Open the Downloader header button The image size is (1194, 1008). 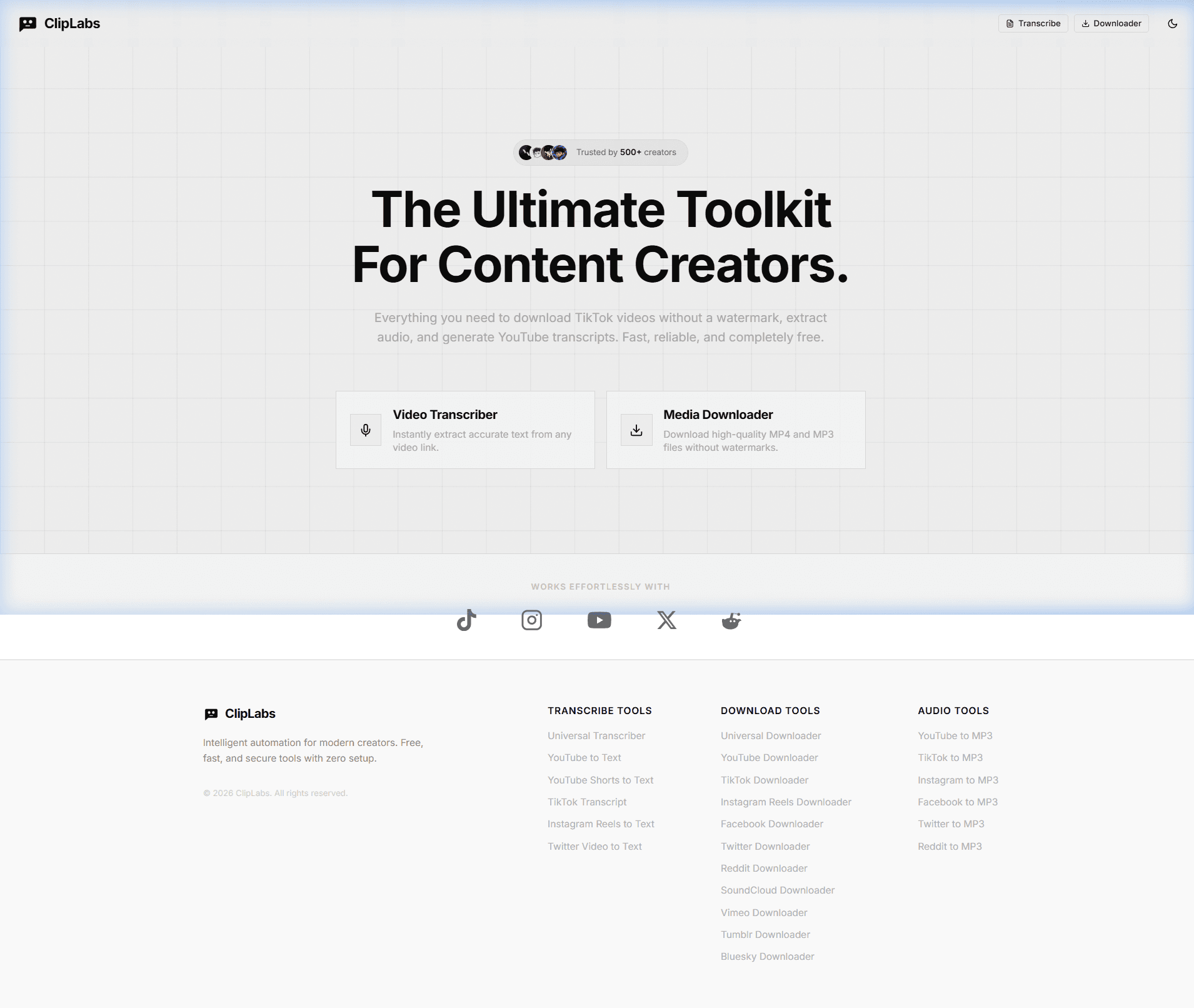(1111, 24)
